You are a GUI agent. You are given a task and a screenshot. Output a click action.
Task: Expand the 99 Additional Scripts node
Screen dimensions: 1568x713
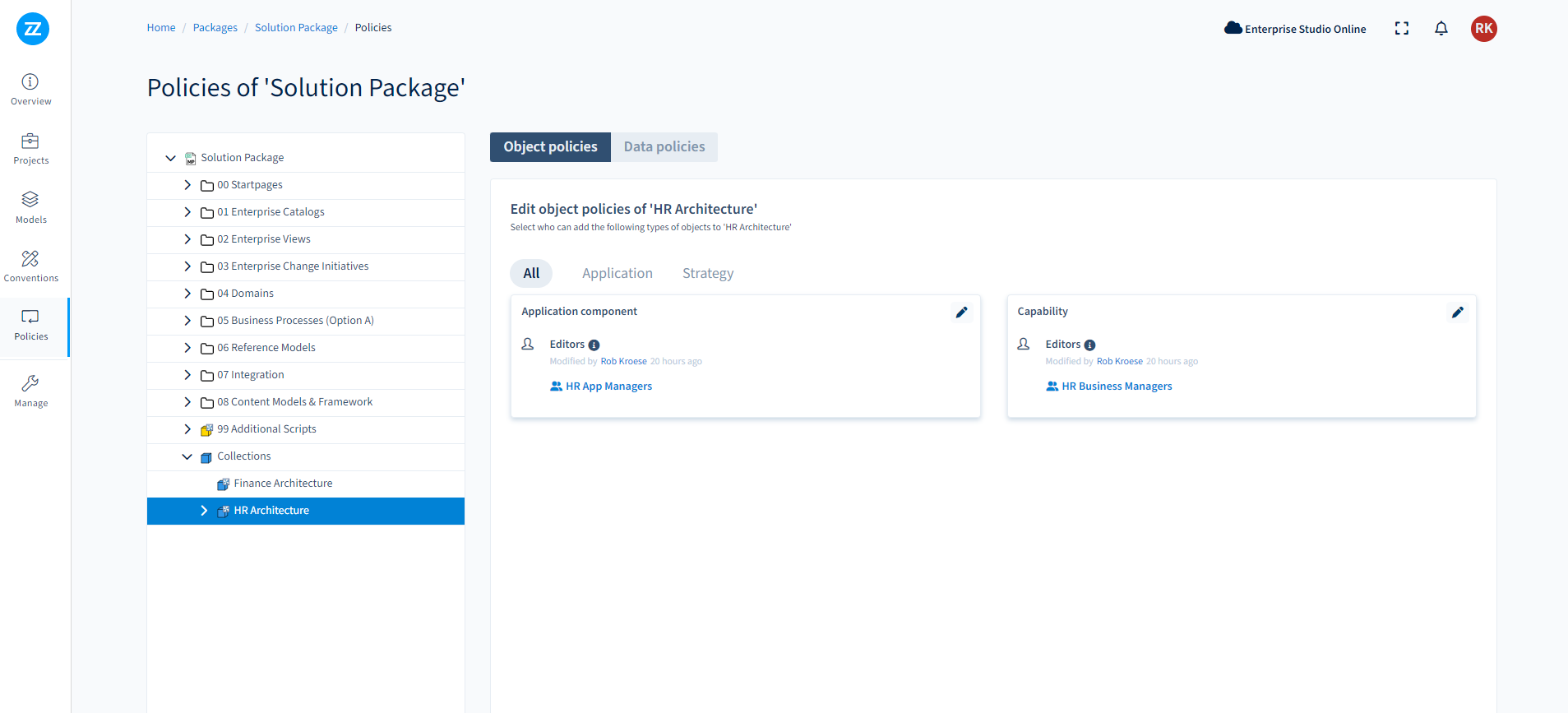(x=187, y=429)
